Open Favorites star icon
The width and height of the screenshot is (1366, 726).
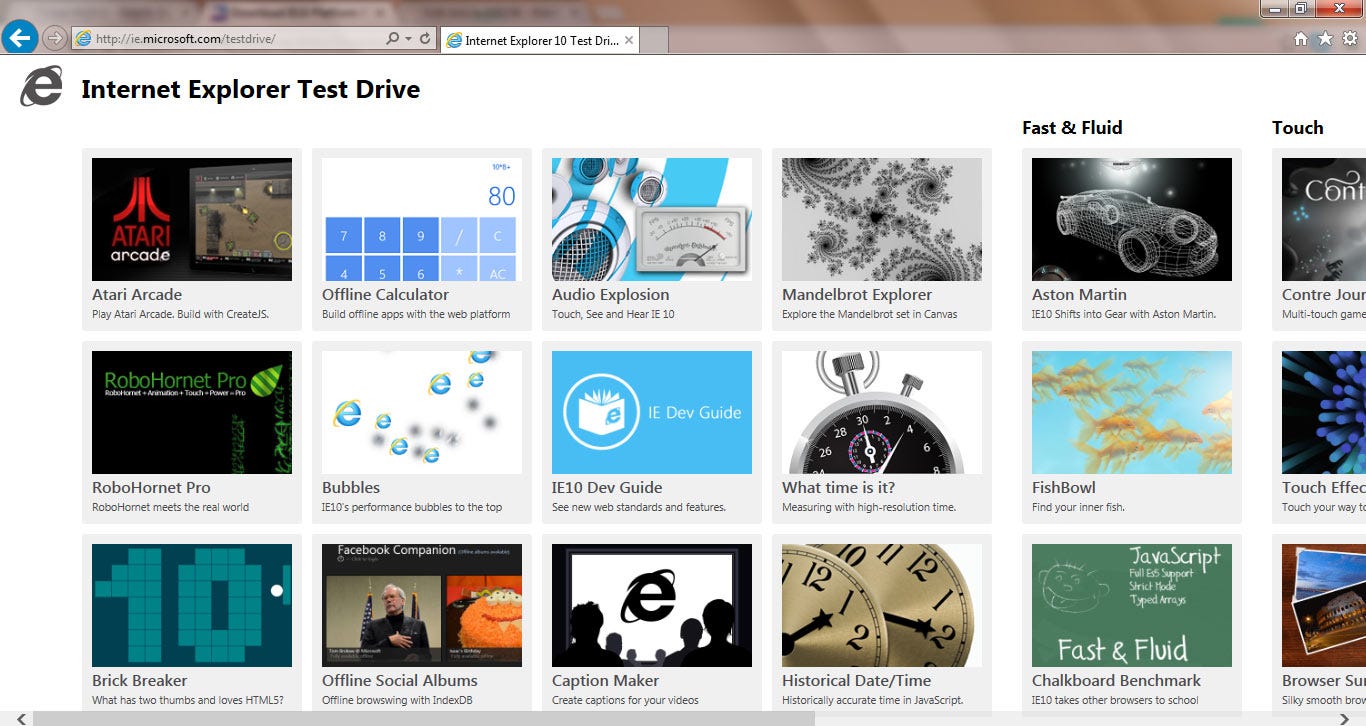click(1325, 39)
